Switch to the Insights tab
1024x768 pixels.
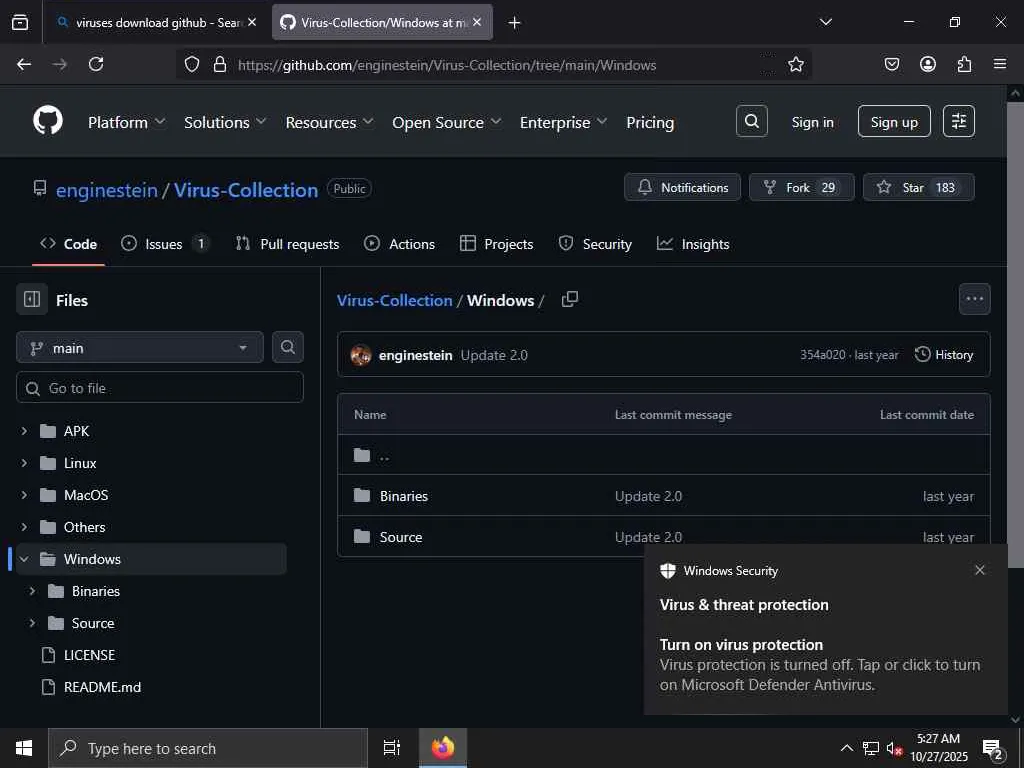pos(693,244)
